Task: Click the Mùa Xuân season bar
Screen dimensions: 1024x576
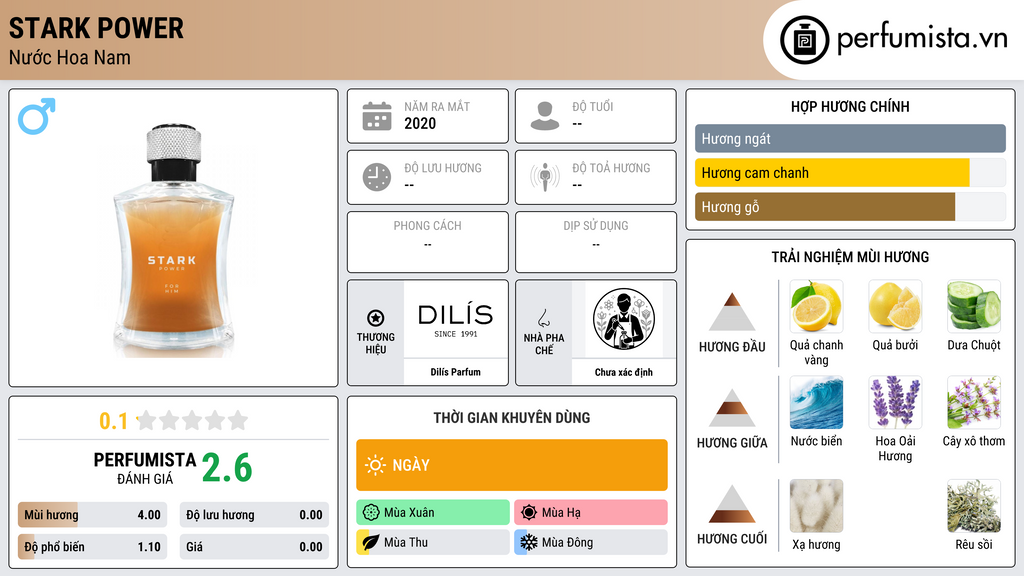Action: 433,513
